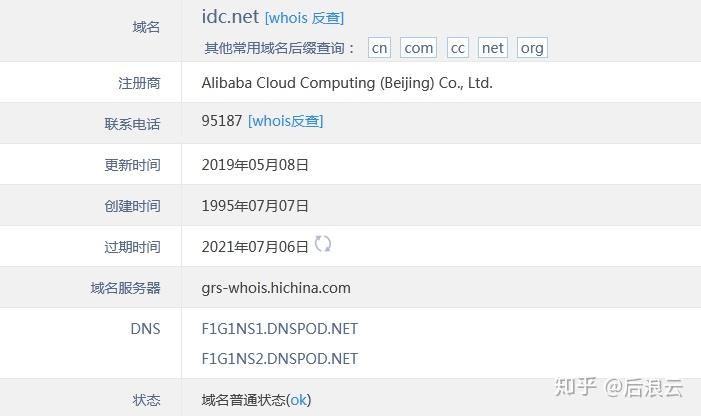Click the Alibaba Cloud Computing registrar name
Image resolution: width=701 pixels, height=416 pixels.
point(347,83)
